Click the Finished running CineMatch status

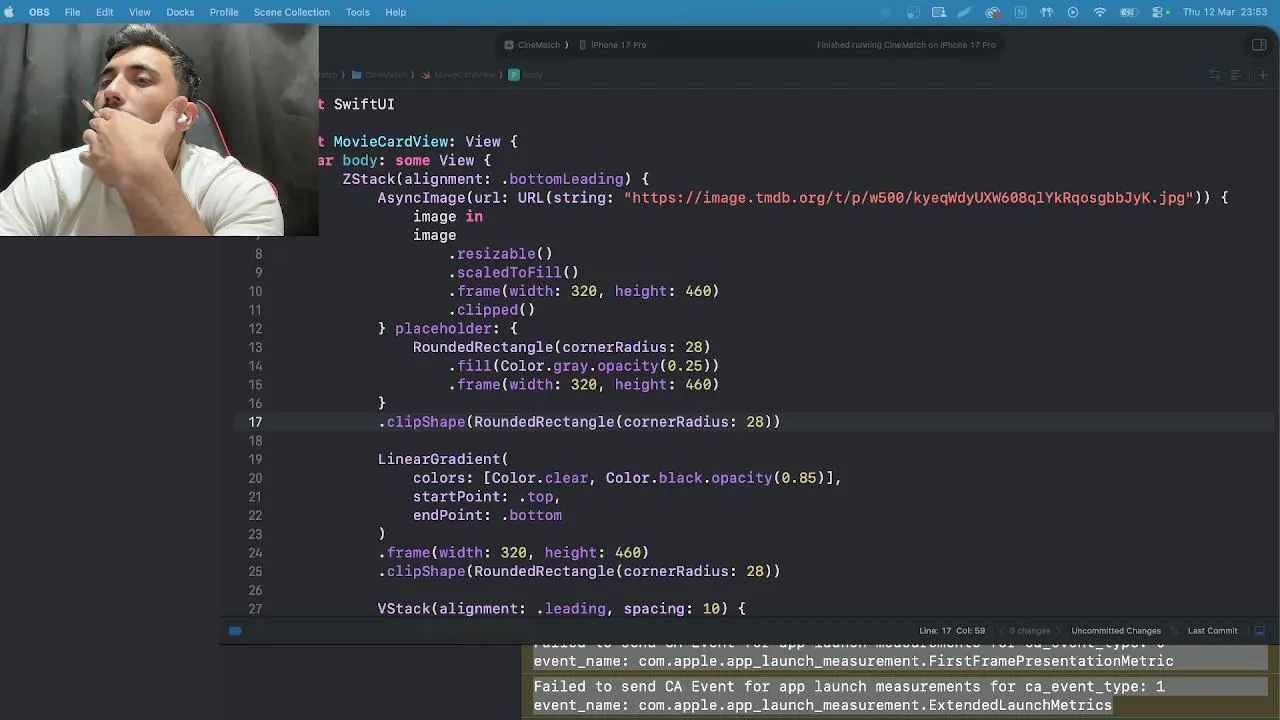906,45
